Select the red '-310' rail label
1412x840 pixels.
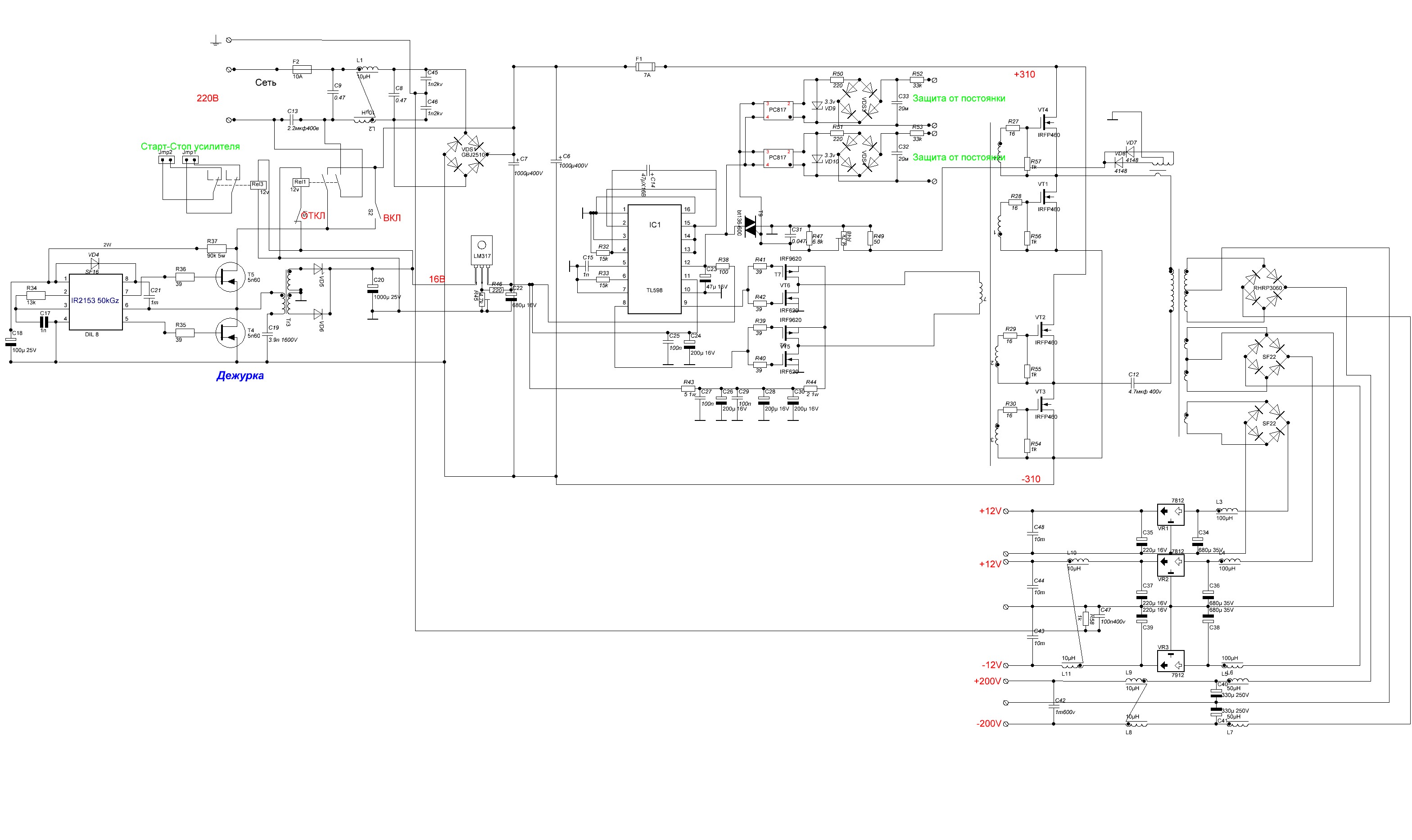click(x=1031, y=479)
